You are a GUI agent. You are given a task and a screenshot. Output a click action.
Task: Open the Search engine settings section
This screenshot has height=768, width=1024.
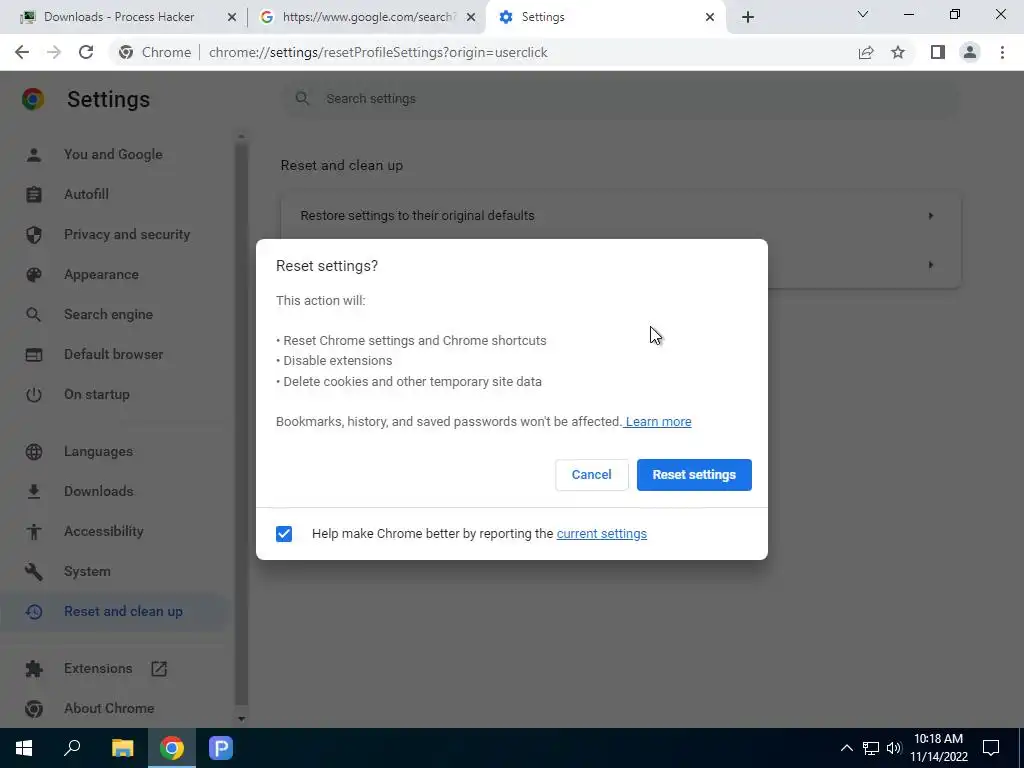pyautogui.click(x=108, y=314)
